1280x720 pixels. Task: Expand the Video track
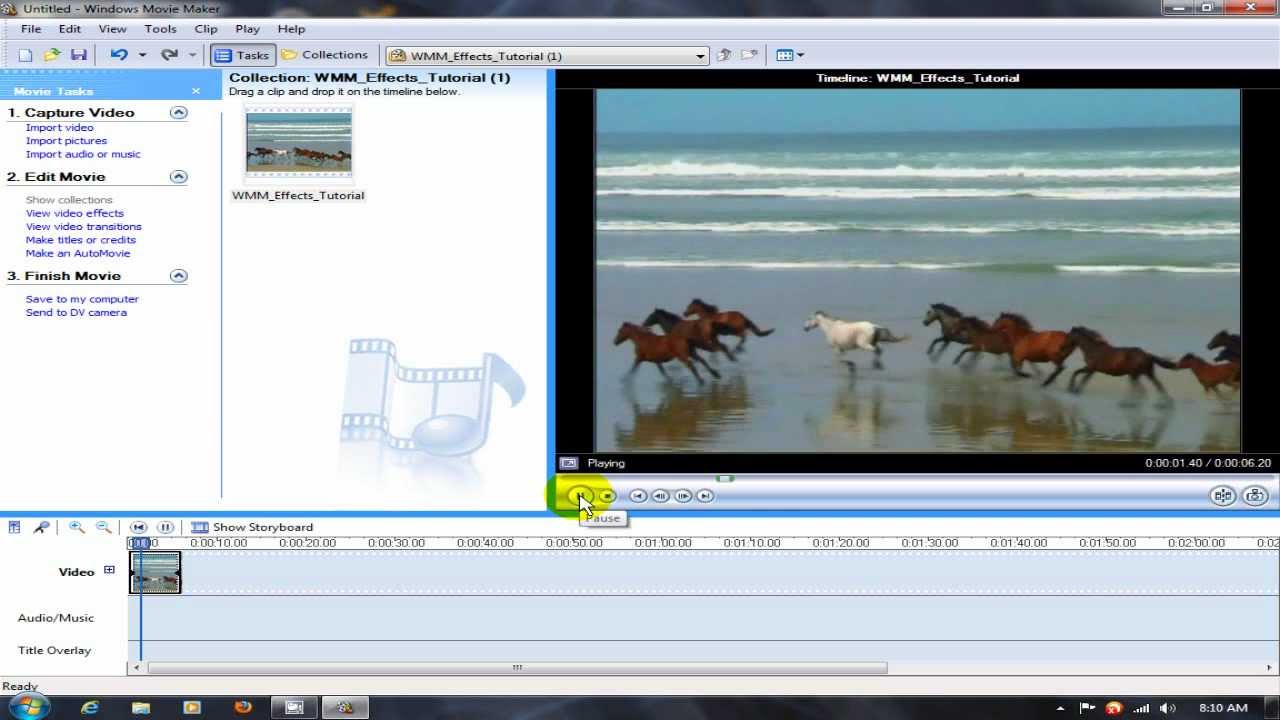pos(109,571)
